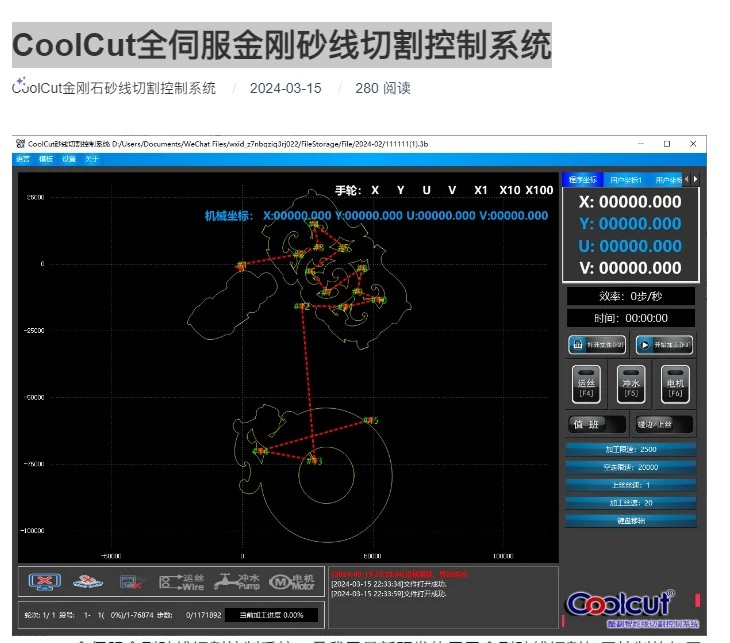Image resolution: width=730 pixels, height=643 pixels.
Task: Switch to the 程序坐标 coordinate tab
Action: click(583, 180)
